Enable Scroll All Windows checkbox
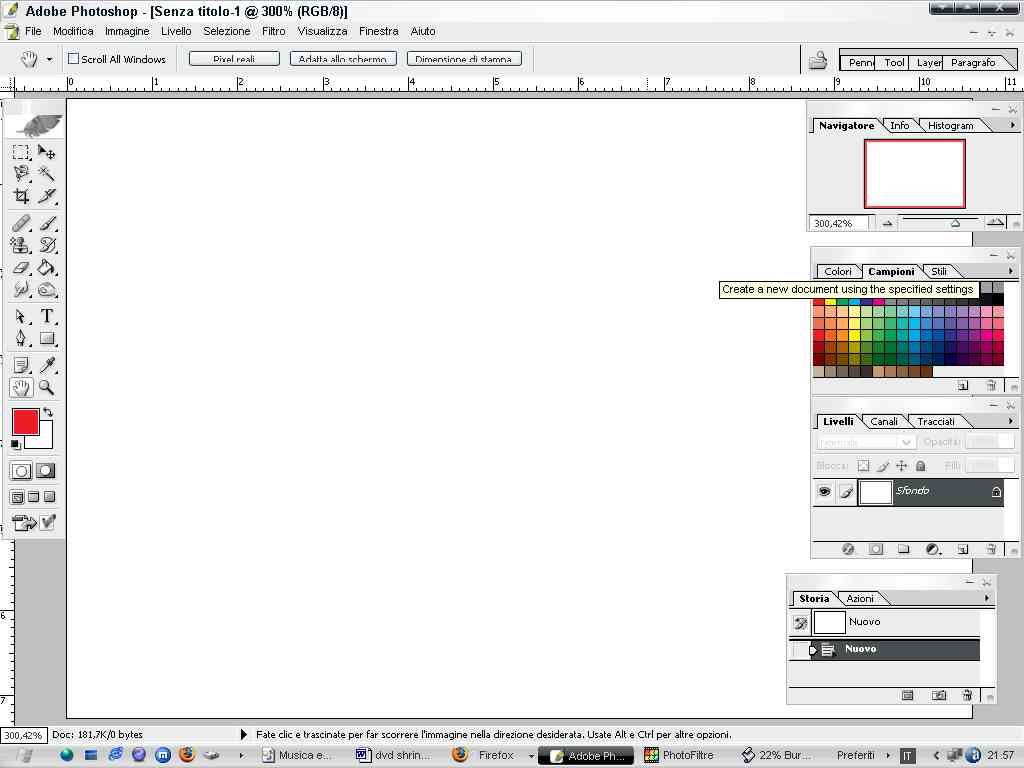The width and height of the screenshot is (1024, 768). click(74, 59)
